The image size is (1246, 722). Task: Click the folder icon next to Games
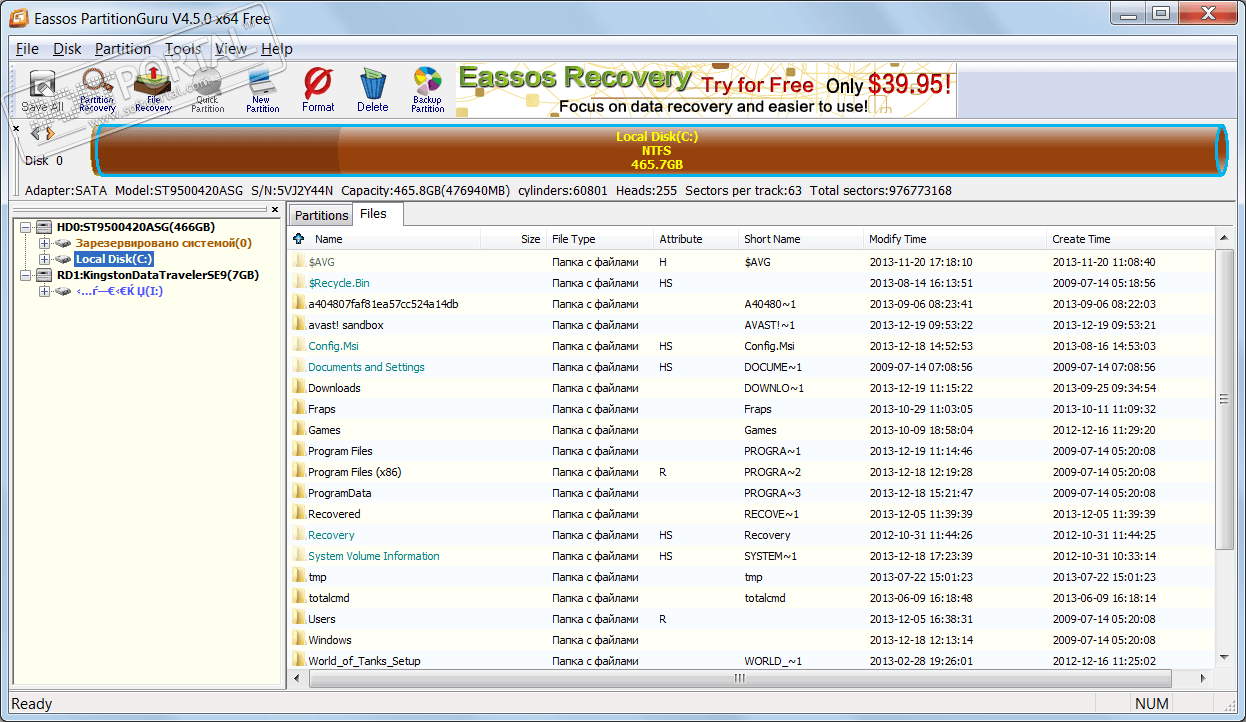click(298, 429)
